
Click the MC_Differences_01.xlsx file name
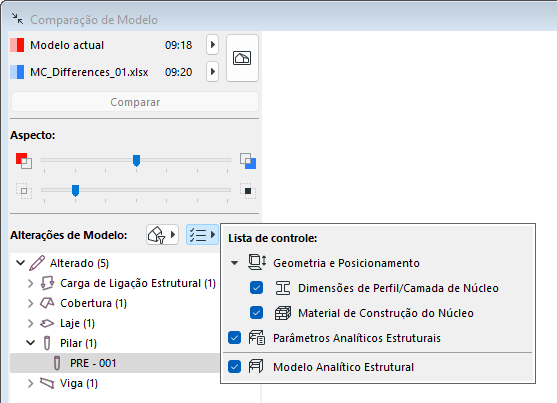point(89,72)
